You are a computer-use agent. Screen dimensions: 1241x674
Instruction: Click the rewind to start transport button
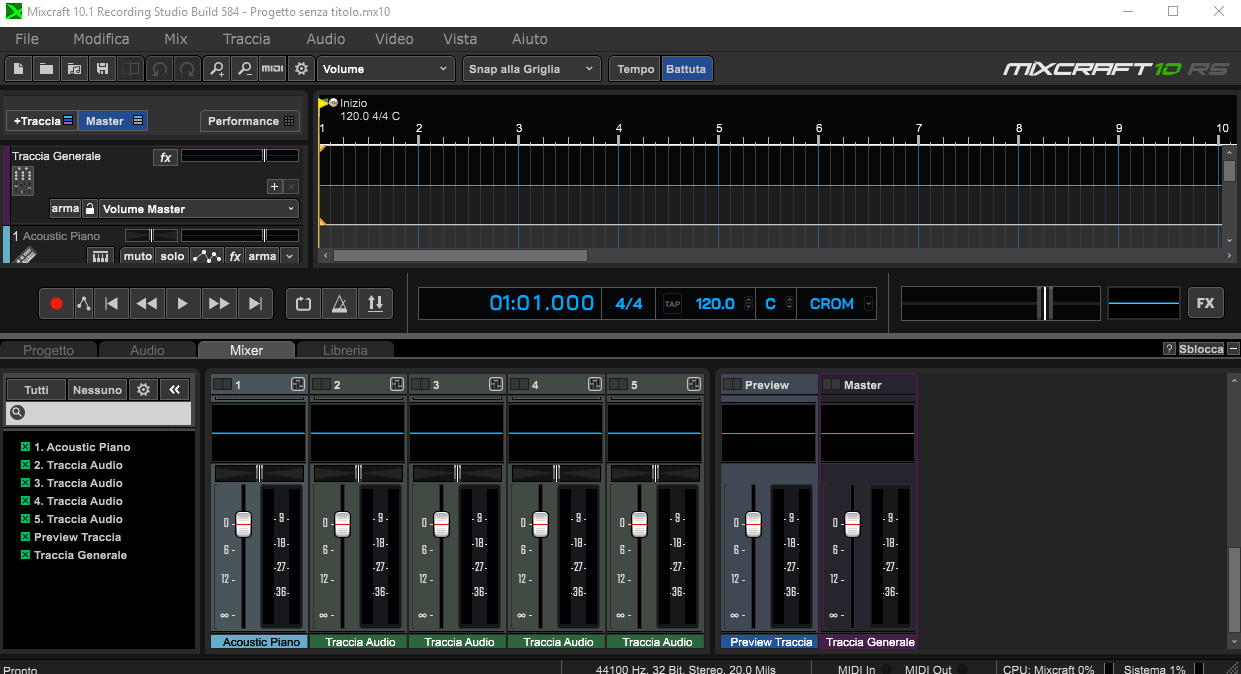pyautogui.click(x=113, y=303)
